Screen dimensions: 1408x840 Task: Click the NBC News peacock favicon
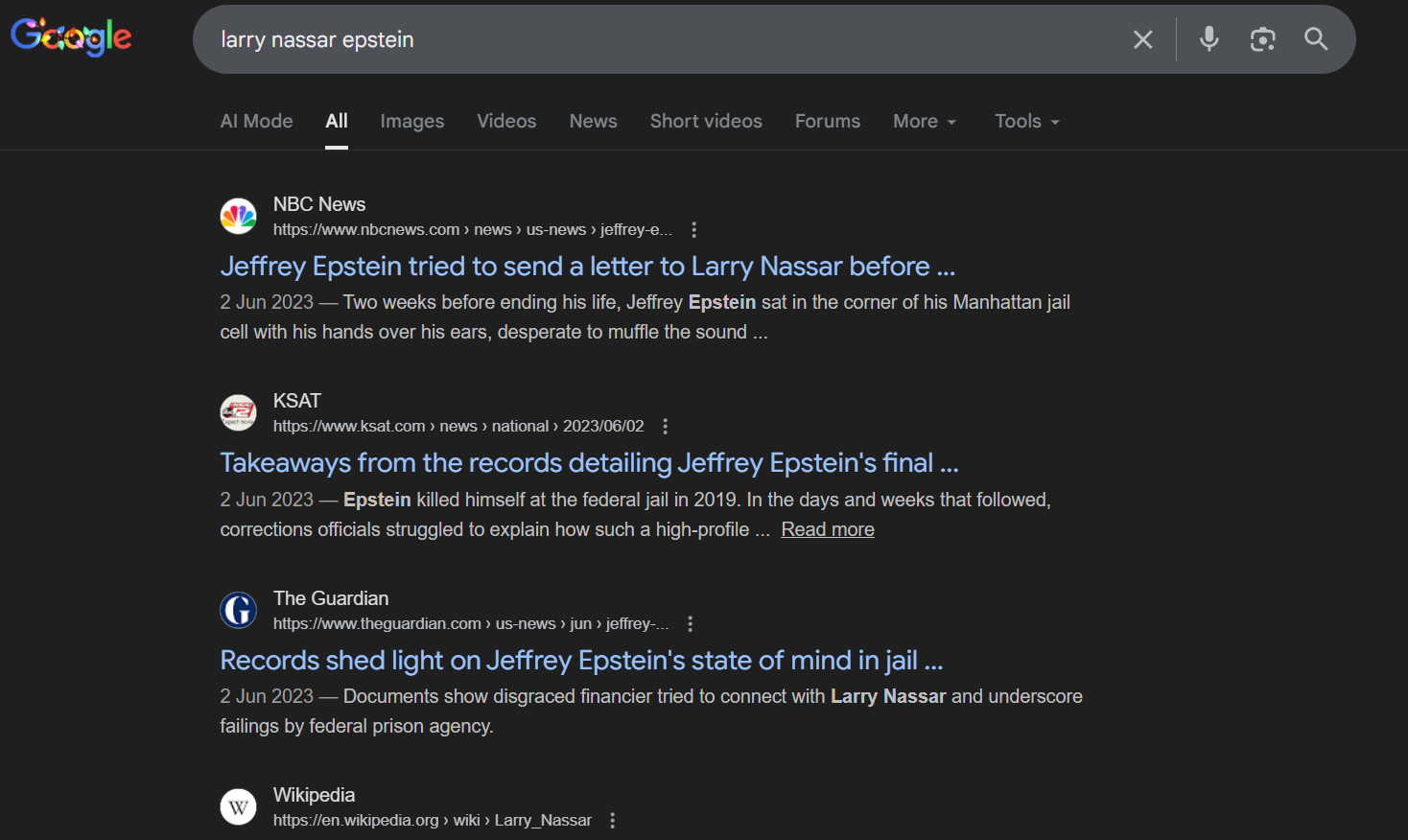(x=238, y=216)
